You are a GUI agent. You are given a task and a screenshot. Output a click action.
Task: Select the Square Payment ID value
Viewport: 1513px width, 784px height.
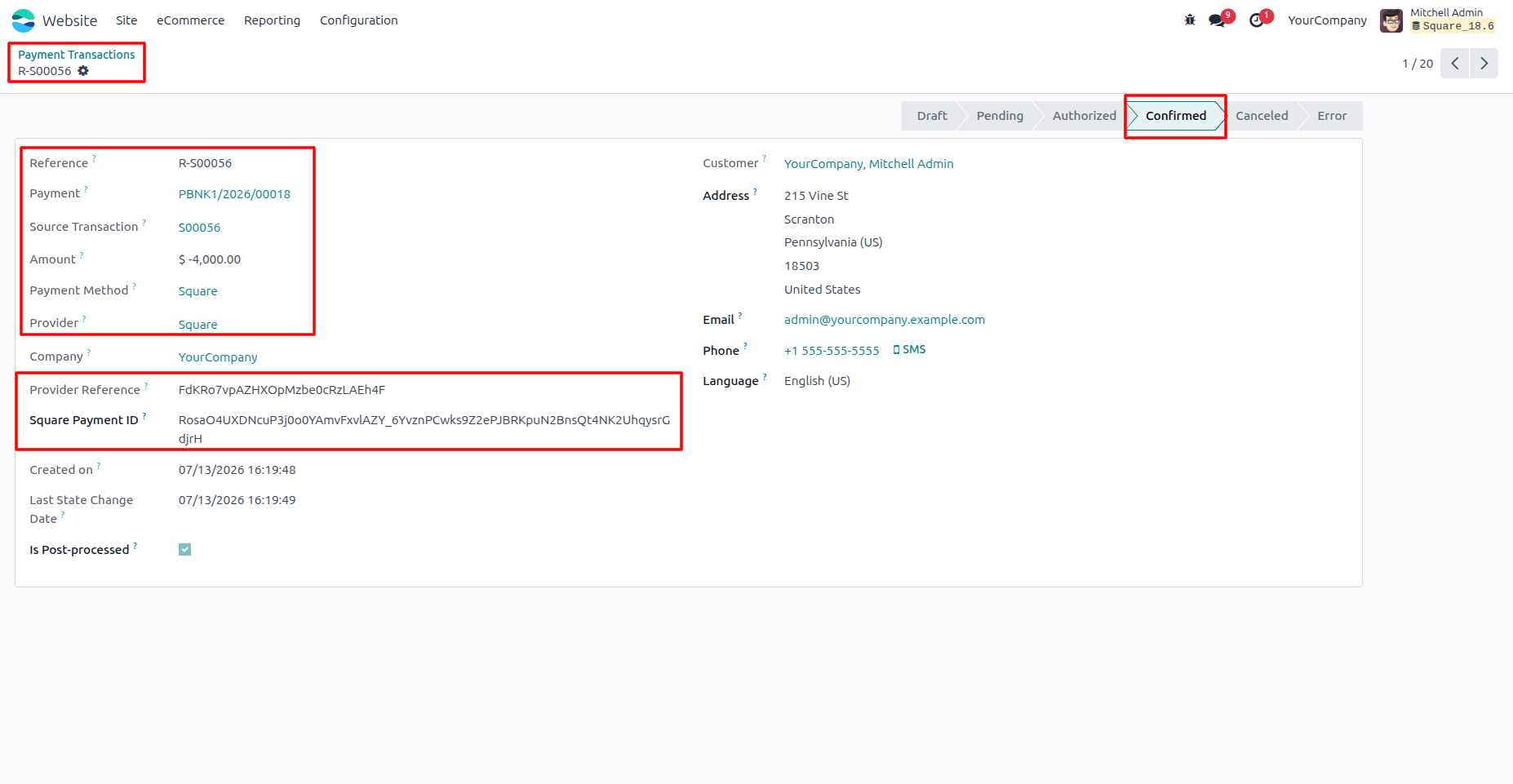(424, 429)
